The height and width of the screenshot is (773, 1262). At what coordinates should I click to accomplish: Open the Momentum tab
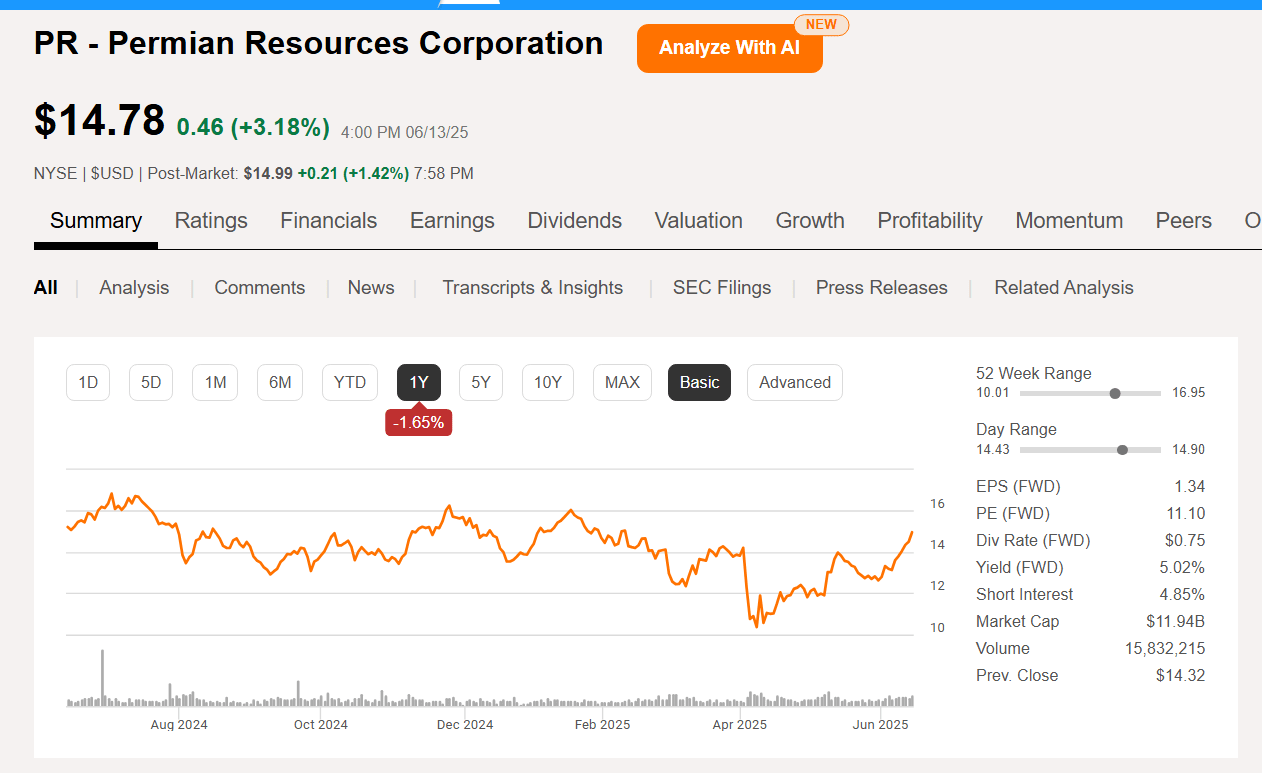point(1069,220)
